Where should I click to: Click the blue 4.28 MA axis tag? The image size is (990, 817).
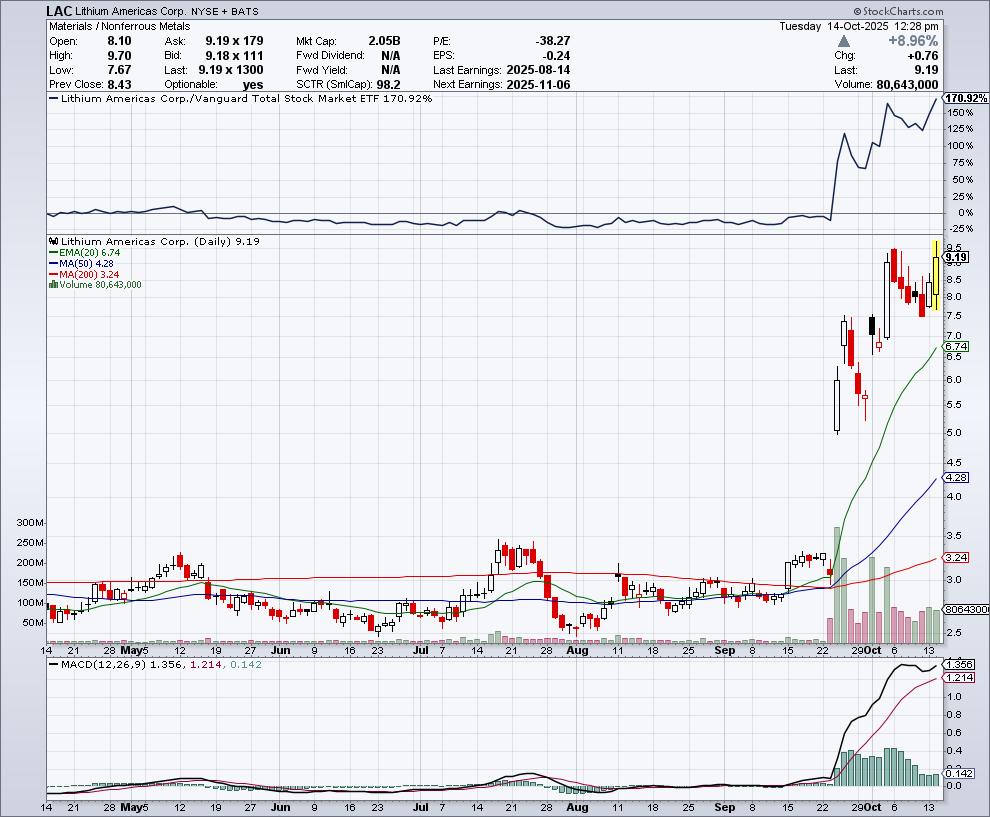click(957, 477)
